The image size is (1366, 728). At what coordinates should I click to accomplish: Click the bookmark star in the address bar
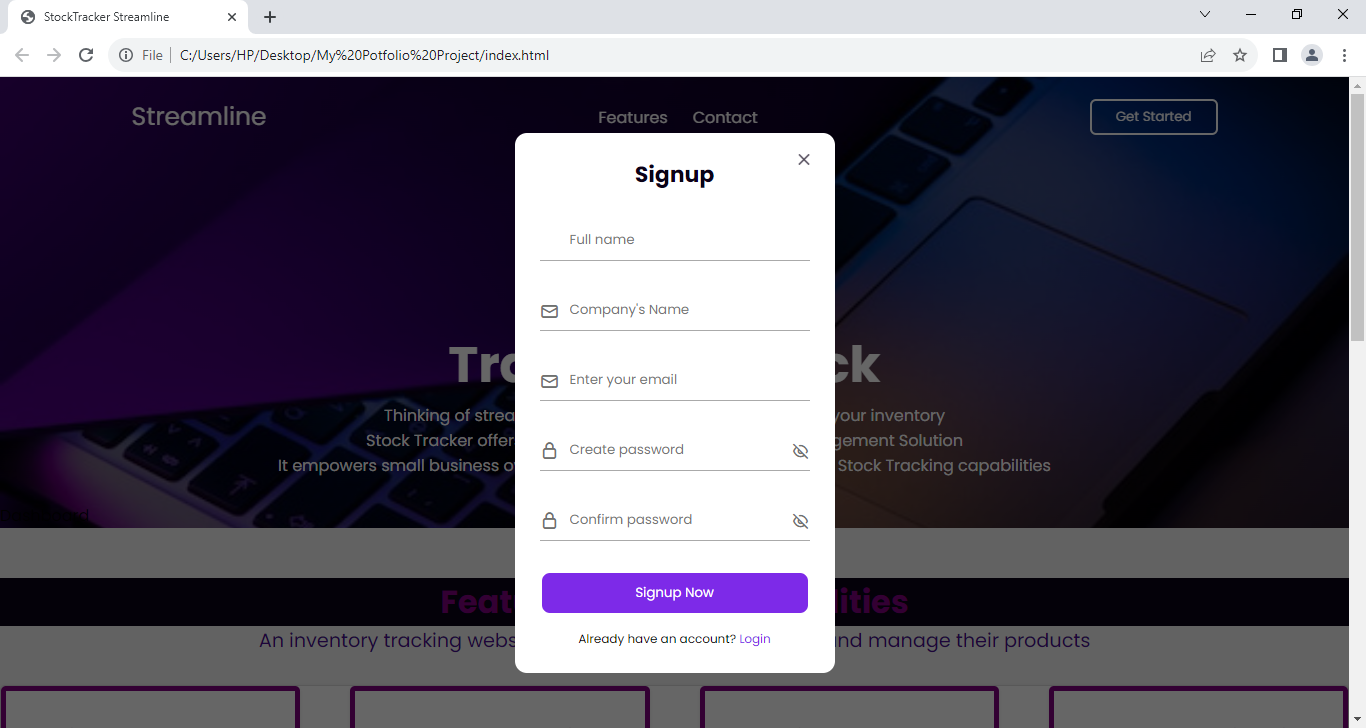click(x=1240, y=55)
